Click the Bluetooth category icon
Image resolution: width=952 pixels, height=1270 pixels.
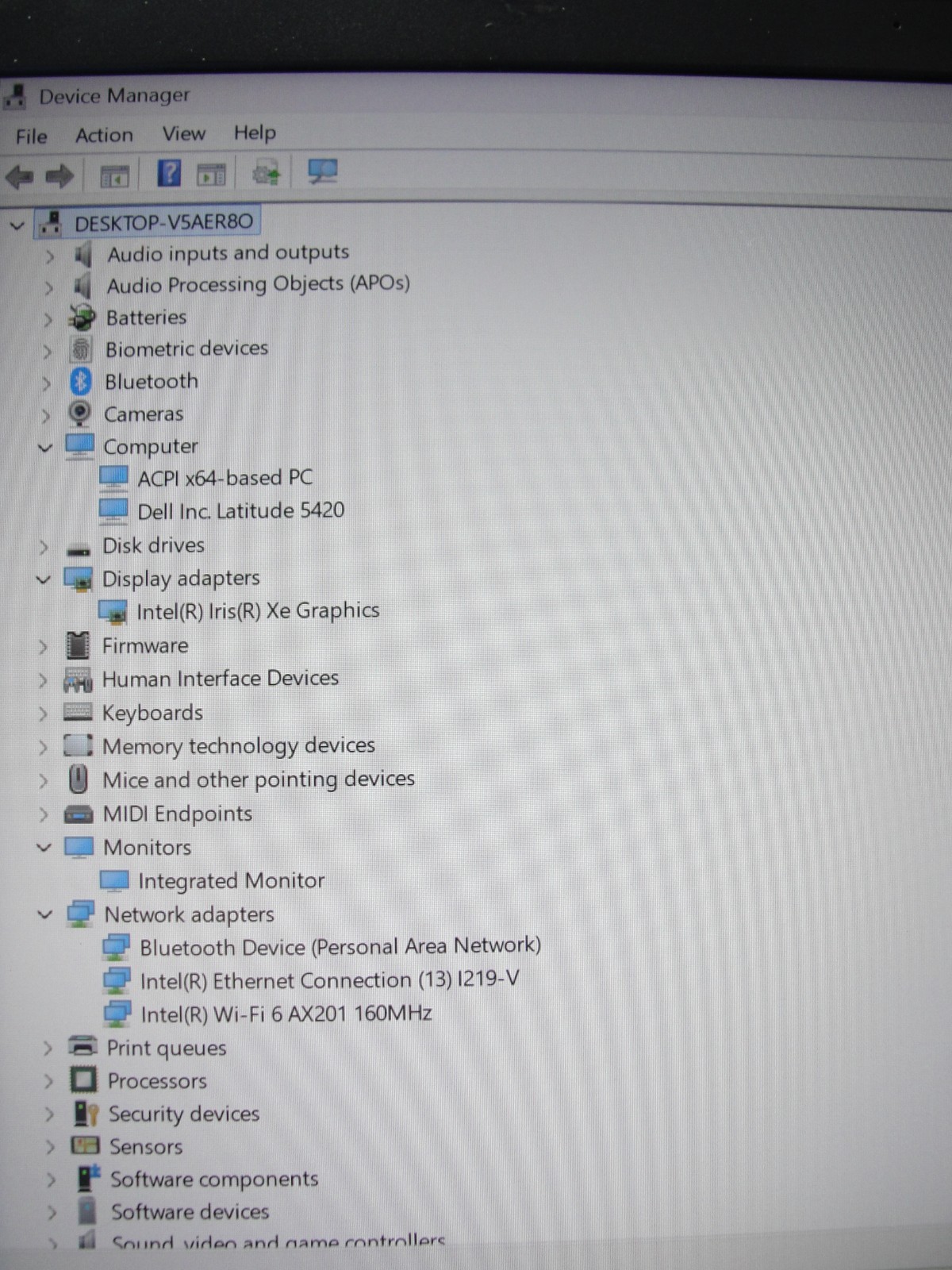click(81, 382)
